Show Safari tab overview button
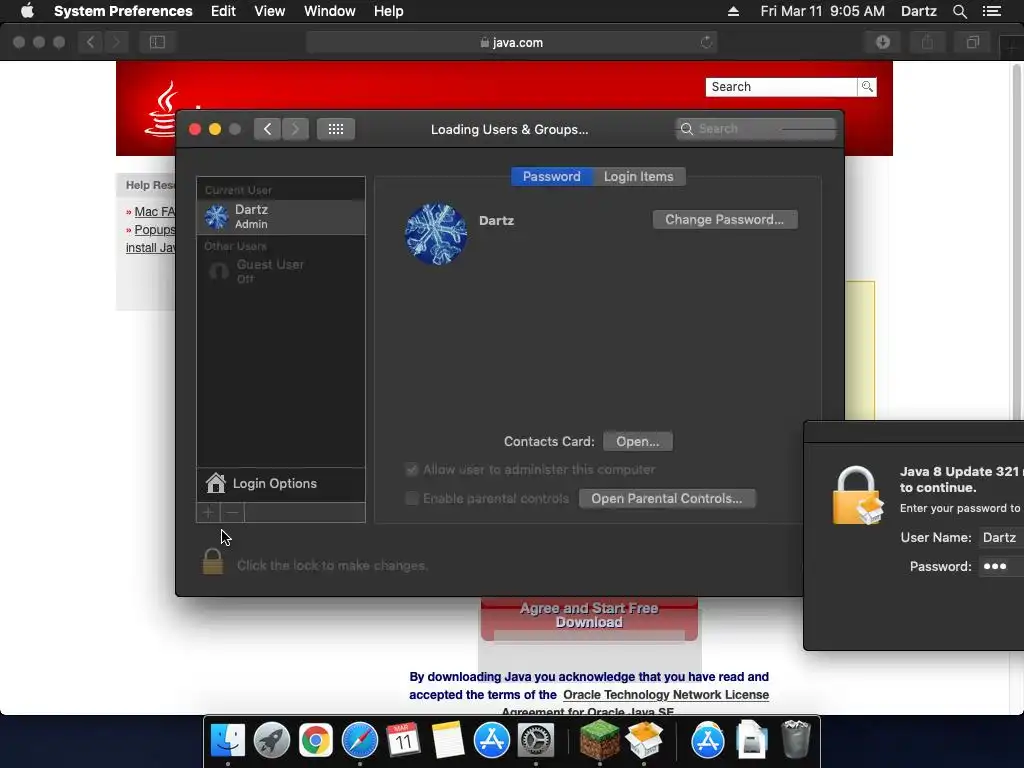 coord(972,42)
